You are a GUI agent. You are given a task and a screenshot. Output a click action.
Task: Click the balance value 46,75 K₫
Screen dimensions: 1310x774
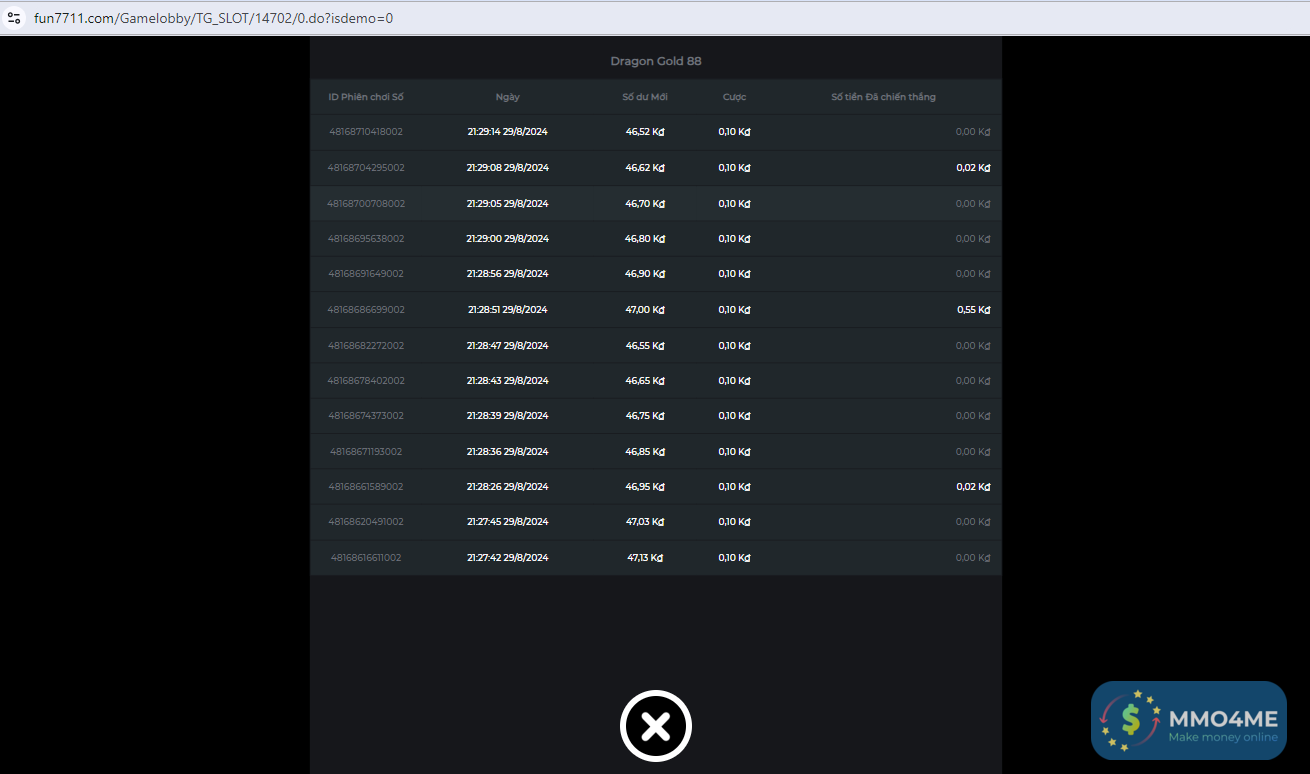point(645,416)
